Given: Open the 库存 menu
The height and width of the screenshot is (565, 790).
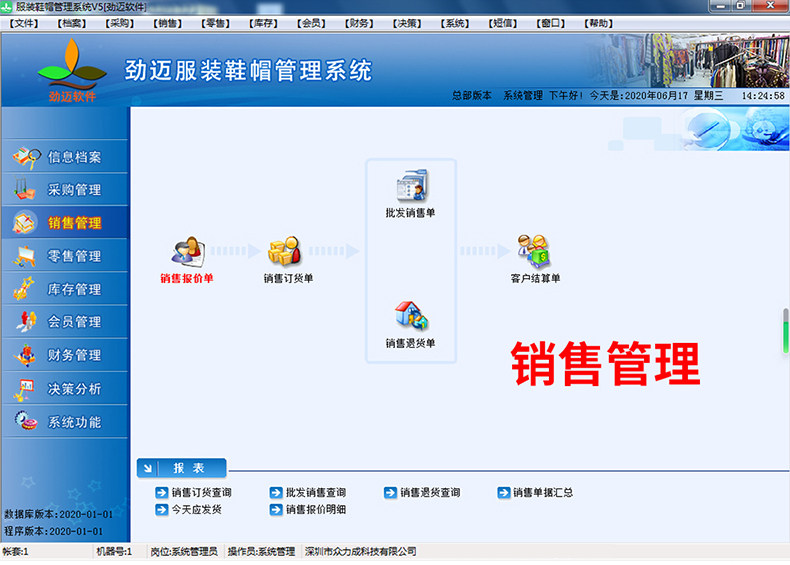Looking at the screenshot, I should (263, 23).
